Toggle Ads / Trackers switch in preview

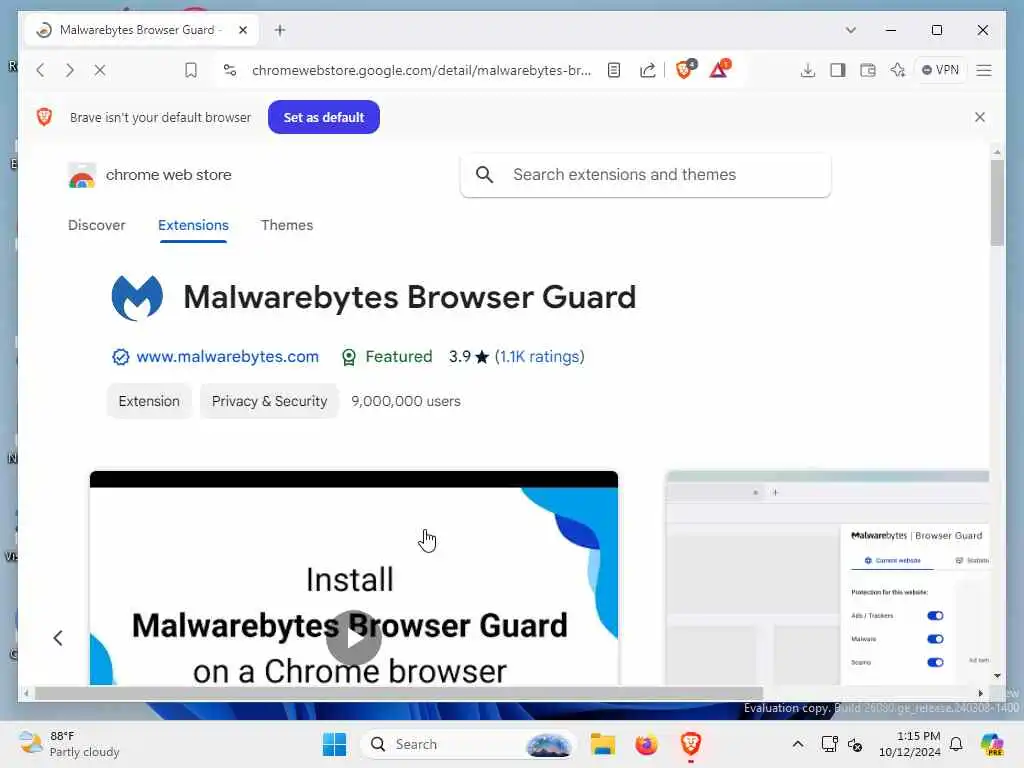click(935, 616)
